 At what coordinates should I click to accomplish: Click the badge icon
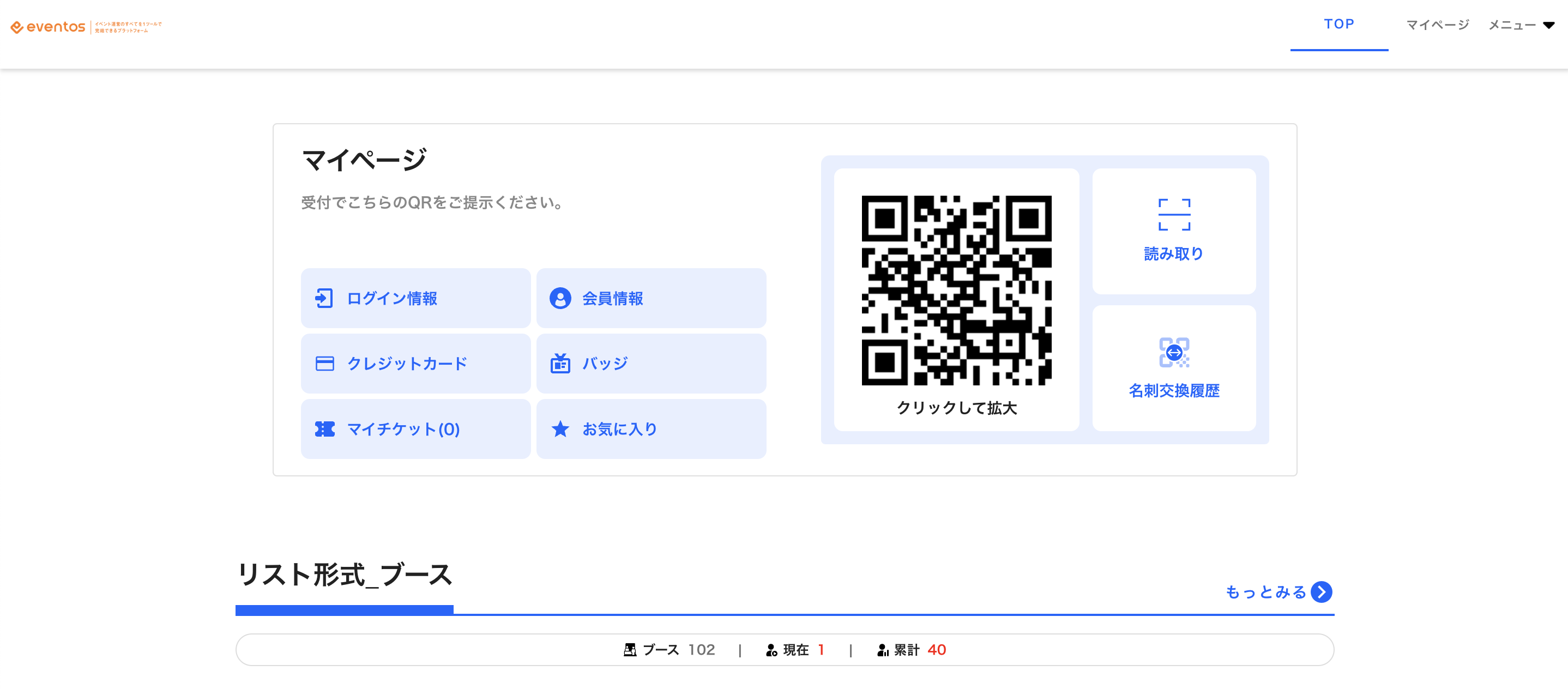(x=560, y=362)
